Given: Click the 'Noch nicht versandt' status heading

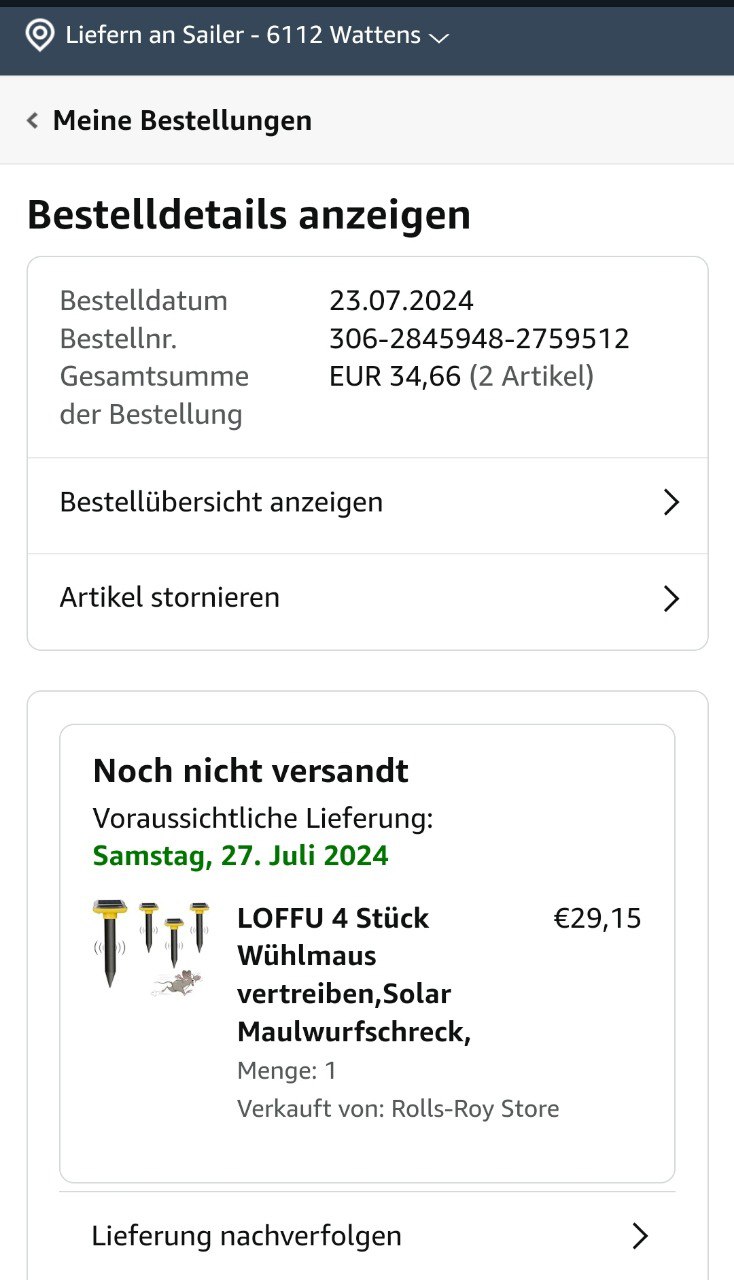Looking at the screenshot, I should pos(250,771).
